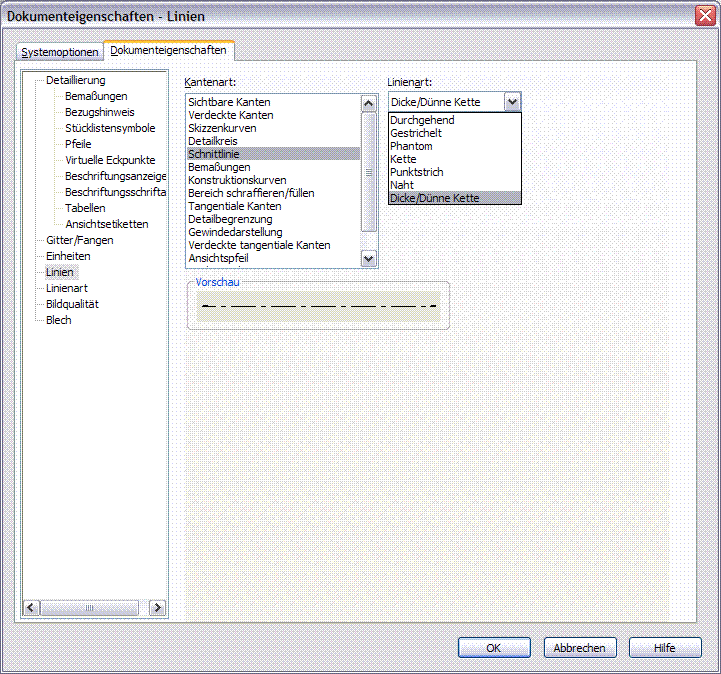
Task: Cancel with the Abbrechen button
Action: (x=579, y=648)
